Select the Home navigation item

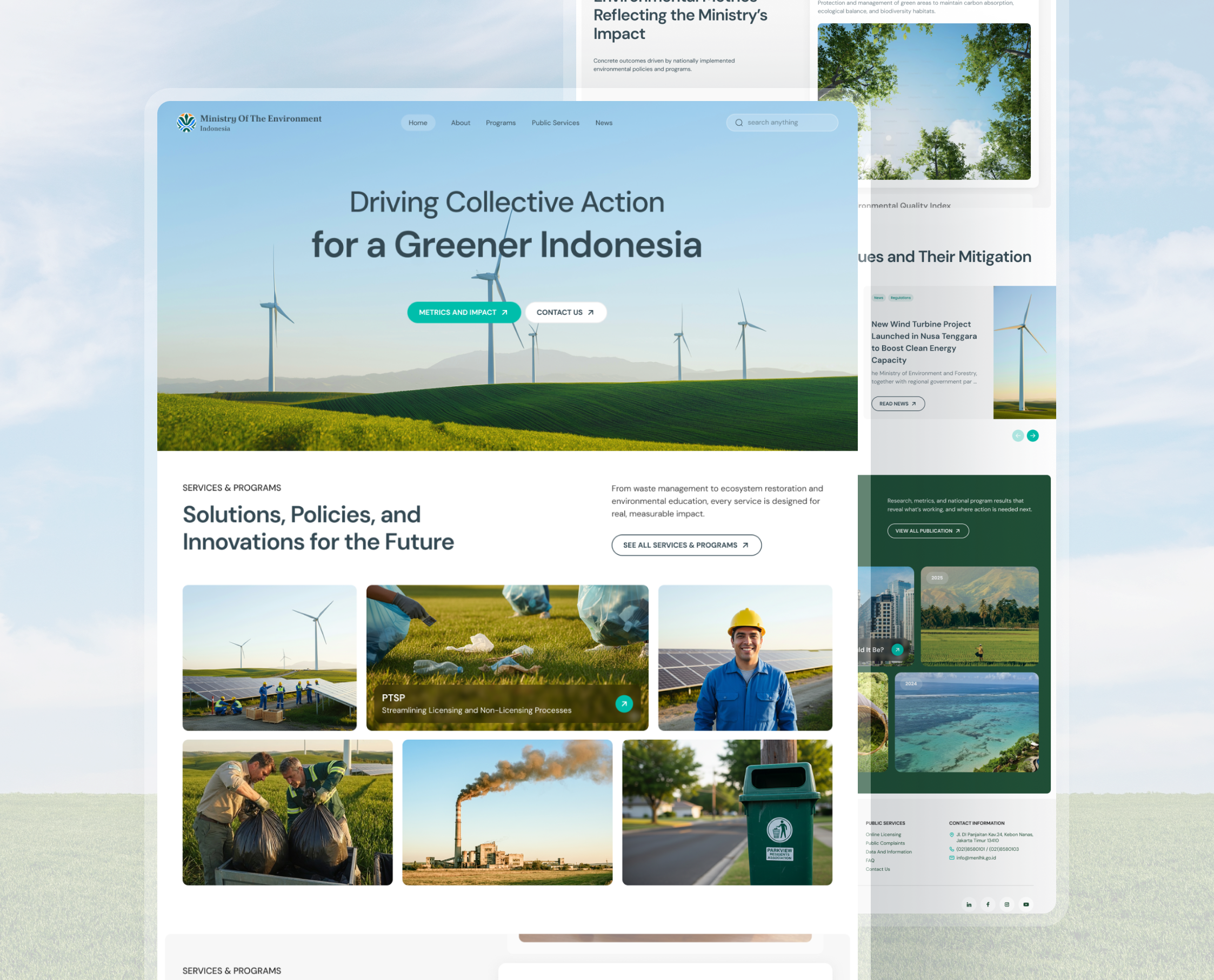418,123
